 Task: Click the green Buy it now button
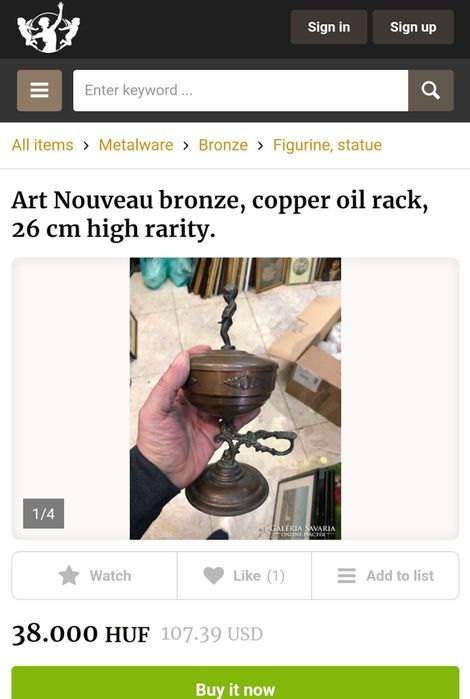click(x=235, y=684)
